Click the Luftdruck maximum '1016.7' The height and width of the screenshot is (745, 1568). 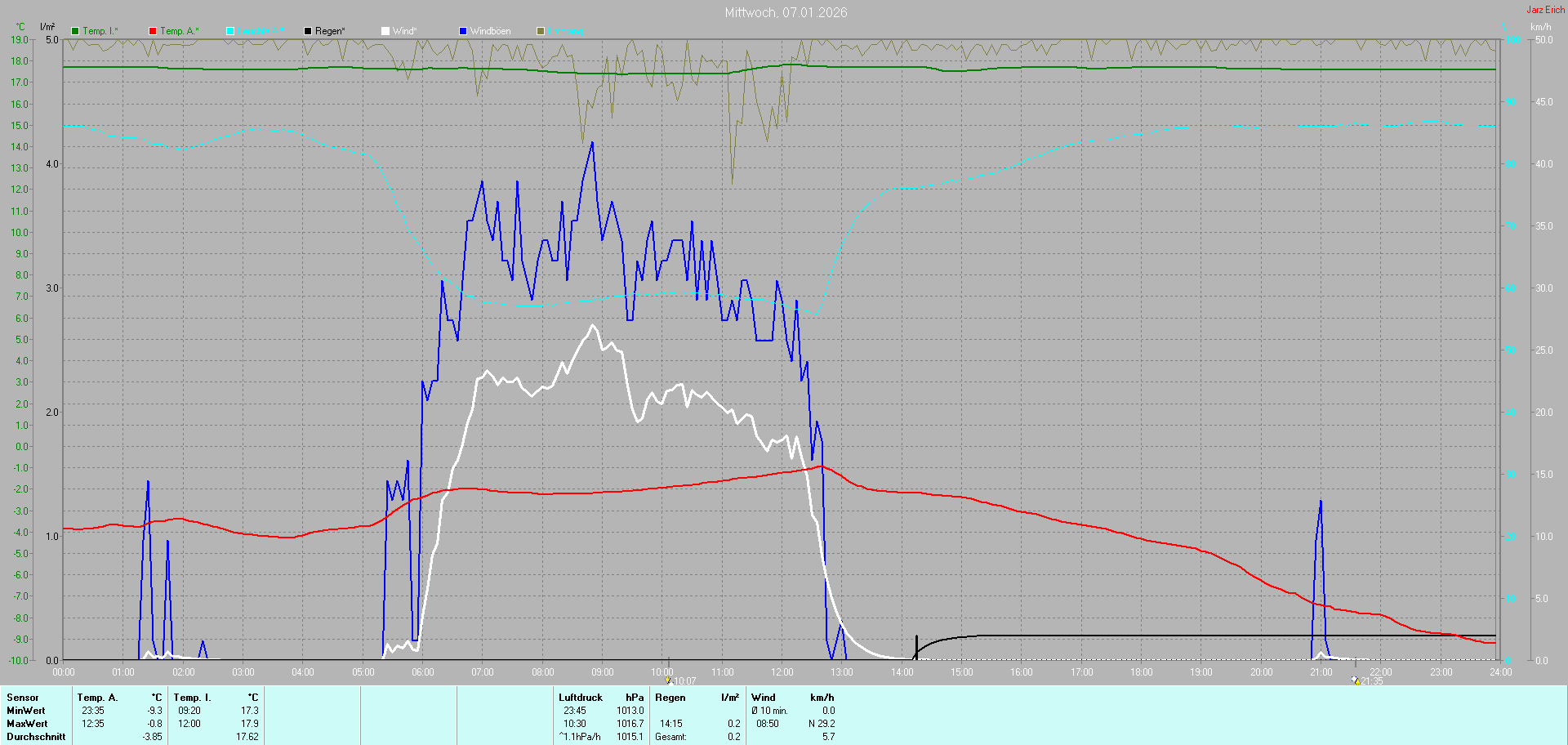point(630,724)
